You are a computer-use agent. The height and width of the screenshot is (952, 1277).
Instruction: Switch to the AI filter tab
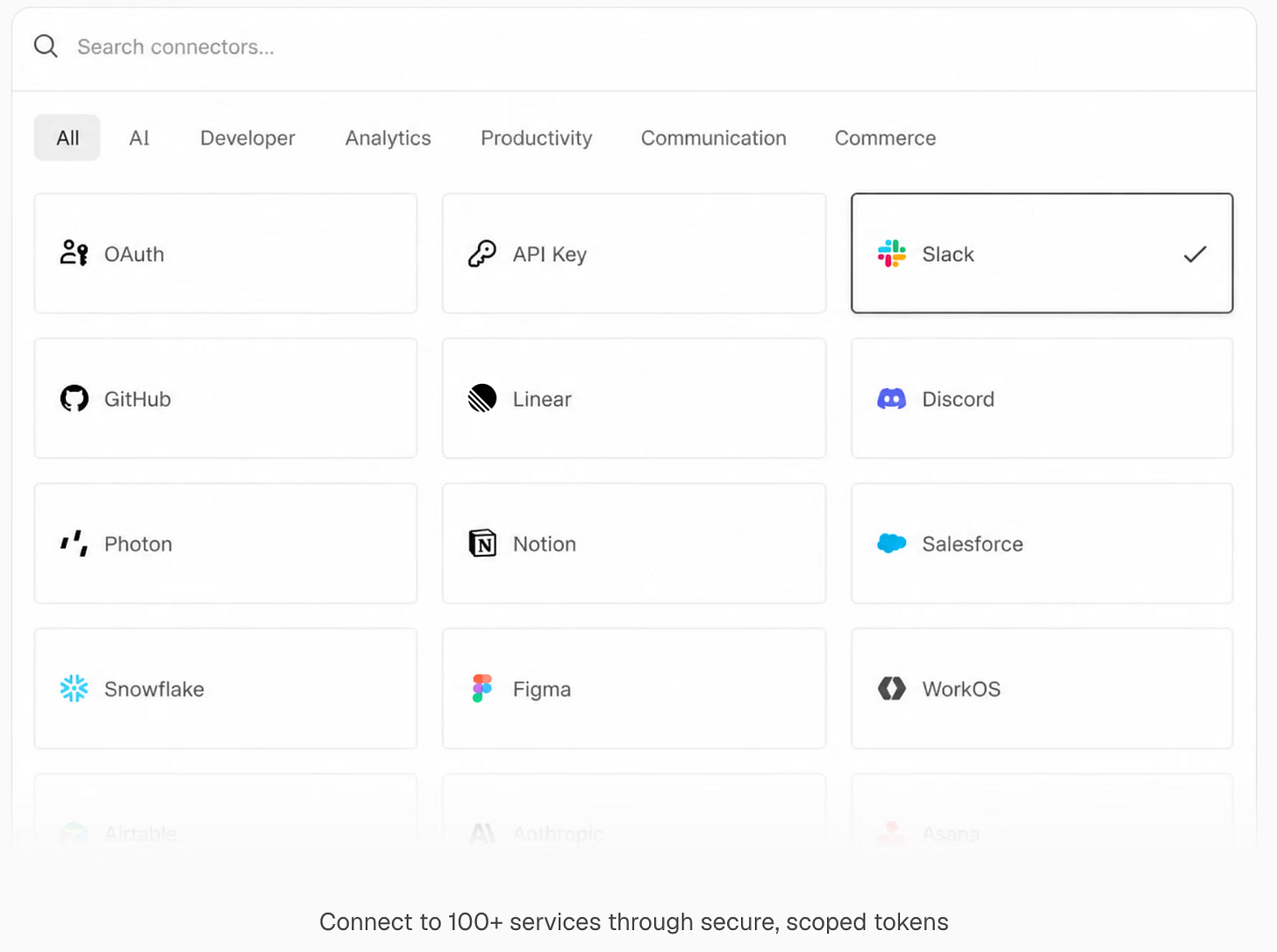point(139,138)
